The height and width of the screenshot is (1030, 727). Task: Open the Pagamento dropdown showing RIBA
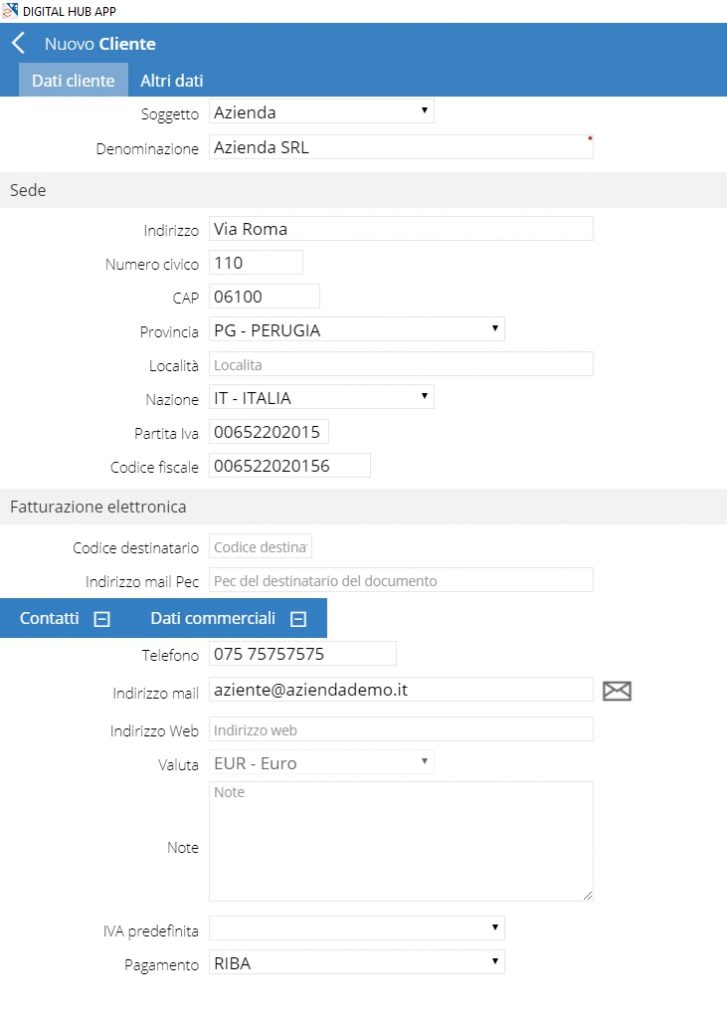[357, 963]
